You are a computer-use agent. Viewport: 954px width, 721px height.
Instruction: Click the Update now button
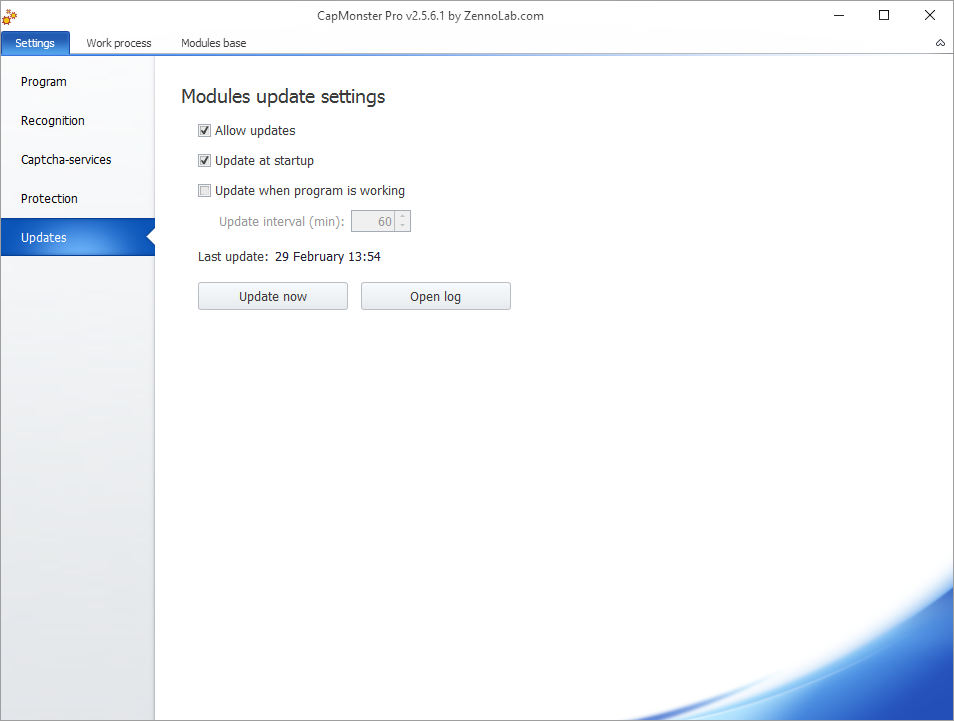273,296
